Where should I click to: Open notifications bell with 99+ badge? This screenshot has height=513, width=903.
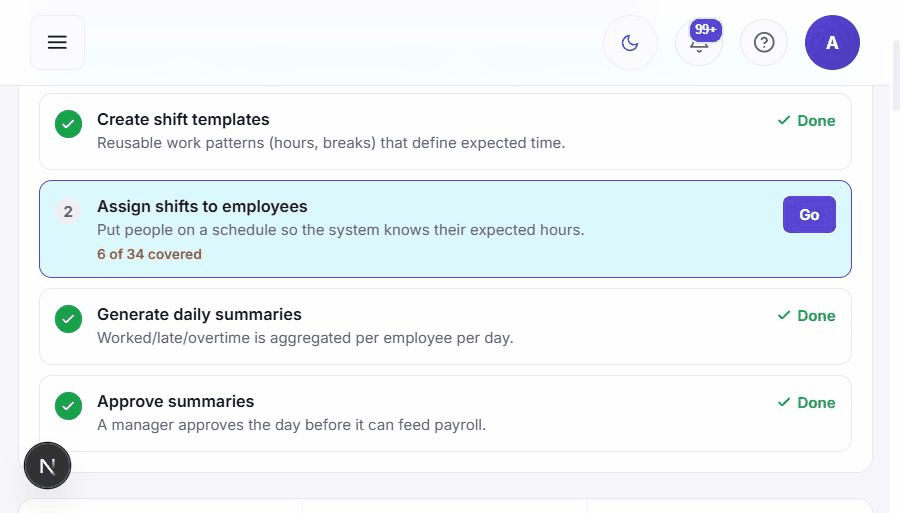699,43
